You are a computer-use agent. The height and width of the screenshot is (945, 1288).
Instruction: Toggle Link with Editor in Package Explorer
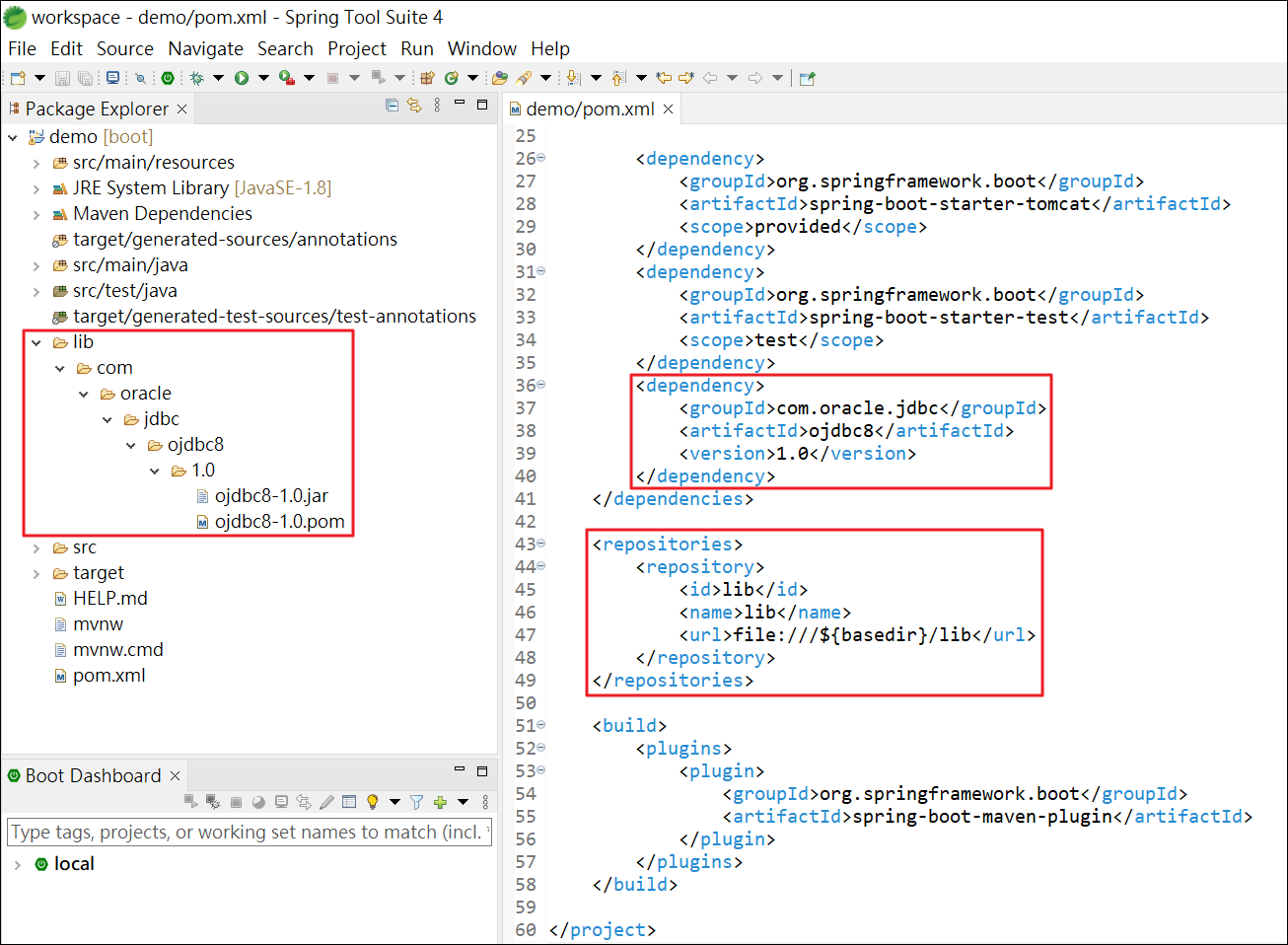414,106
